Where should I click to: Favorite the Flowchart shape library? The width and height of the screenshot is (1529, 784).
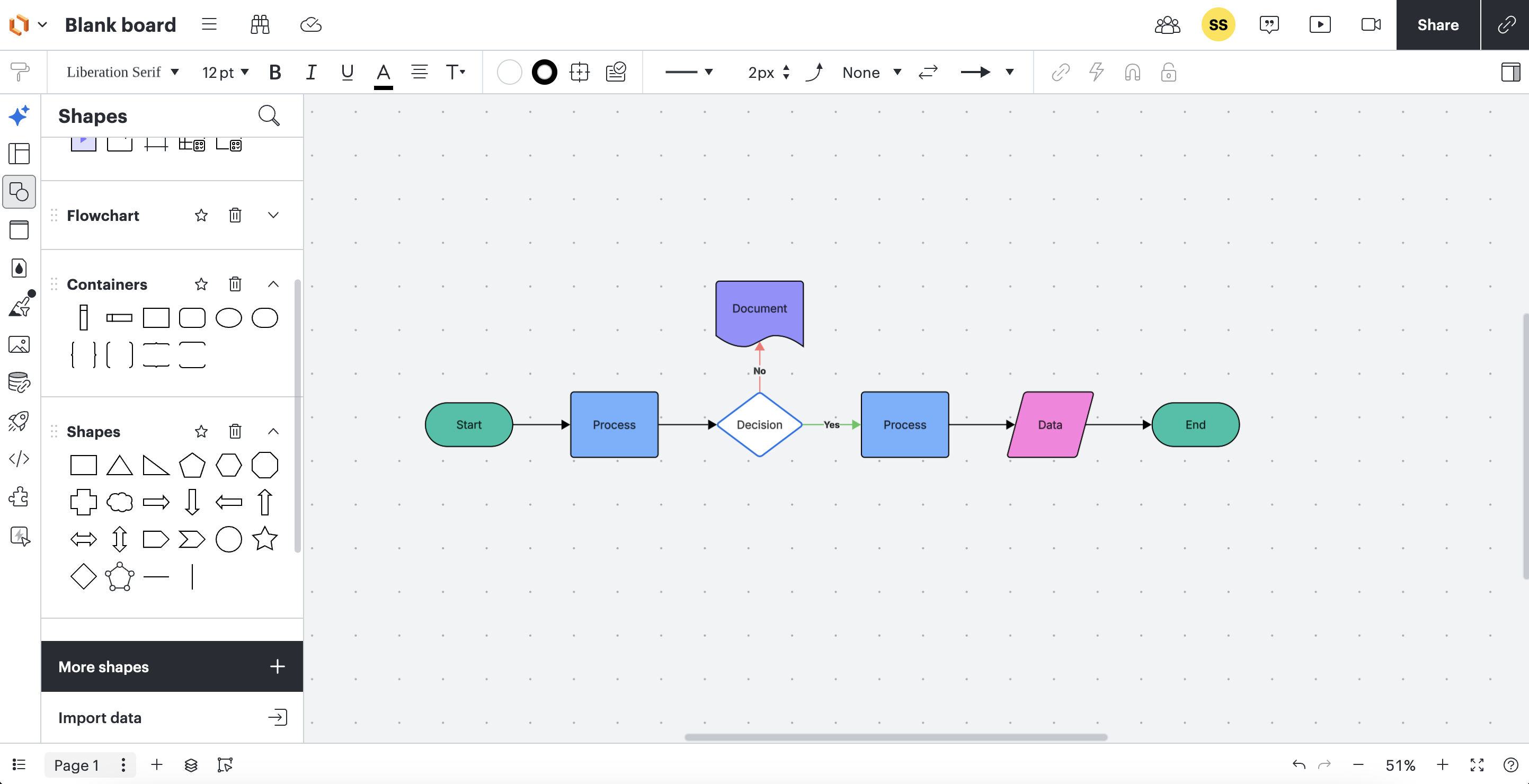click(x=201, y=215)
